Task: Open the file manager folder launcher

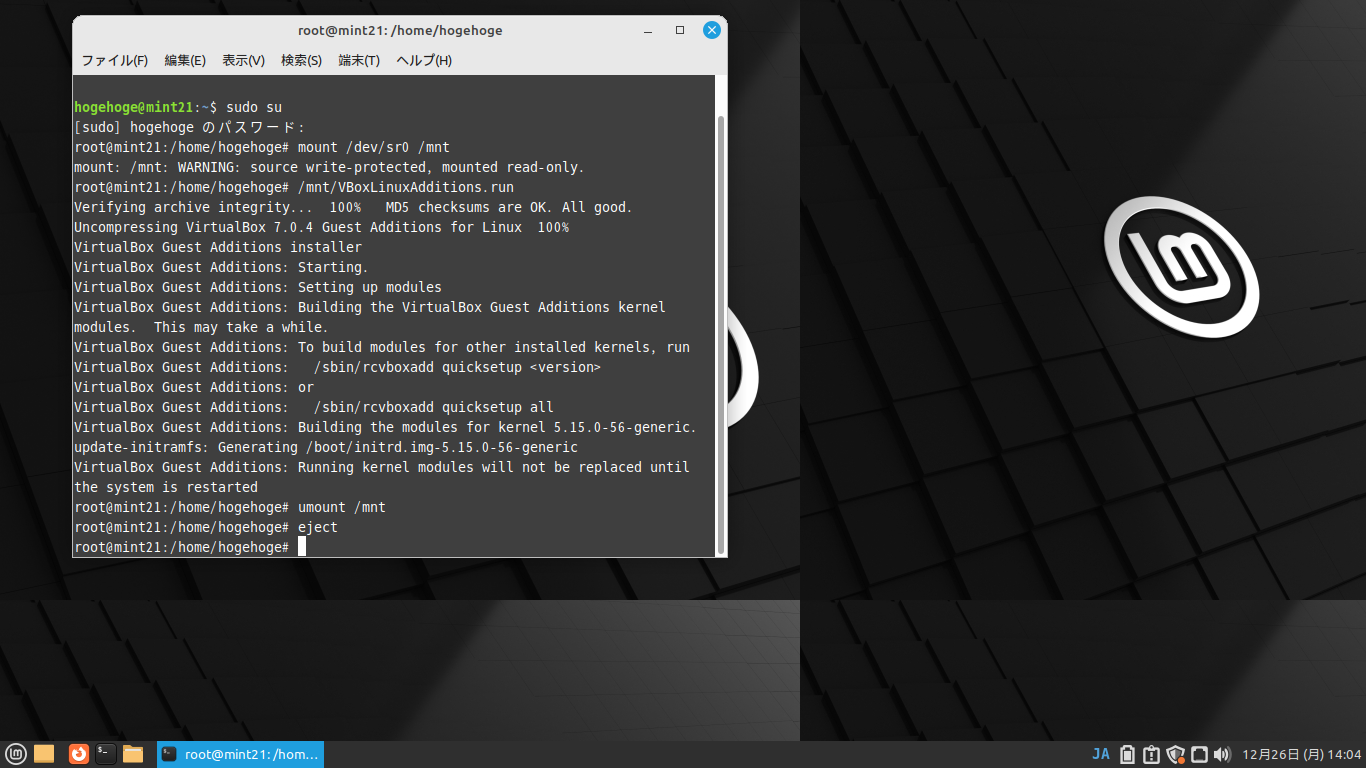Action: [133, 754]
